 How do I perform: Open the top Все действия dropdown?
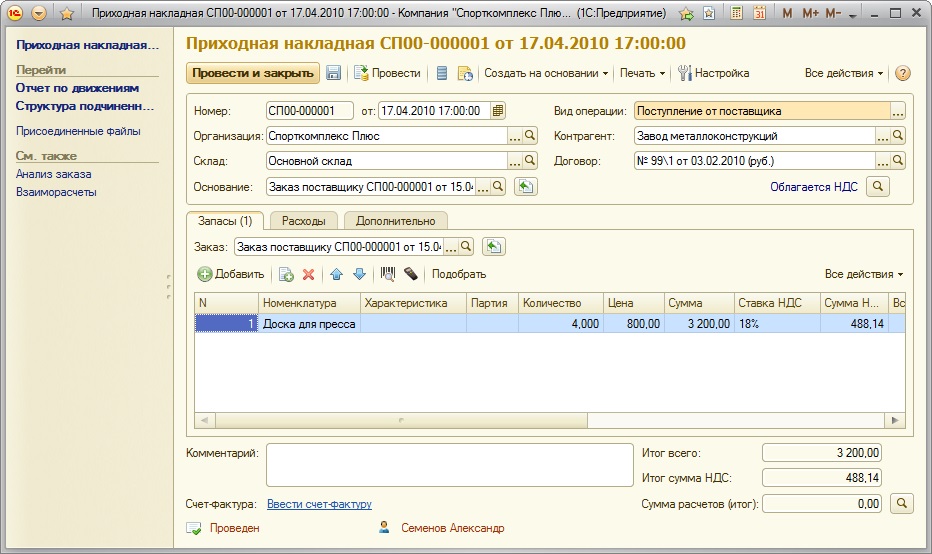pos(843,73)
